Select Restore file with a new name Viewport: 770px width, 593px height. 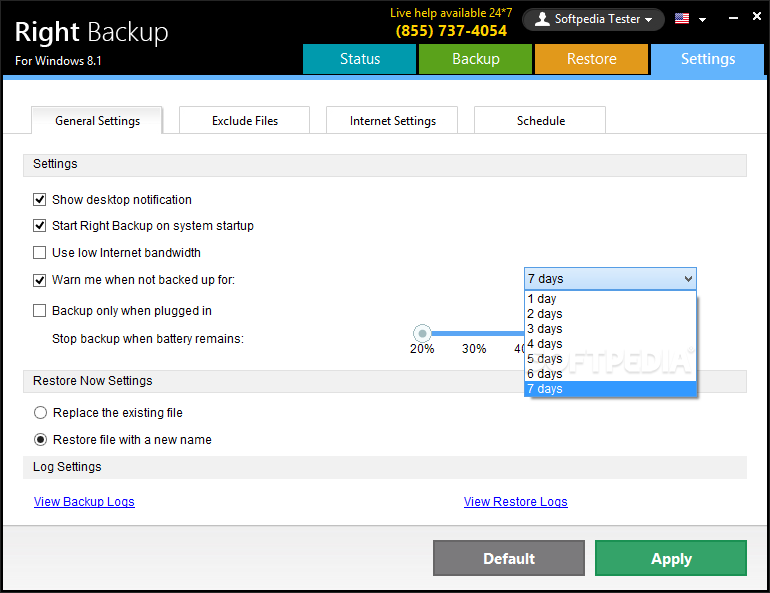[40, 439]
